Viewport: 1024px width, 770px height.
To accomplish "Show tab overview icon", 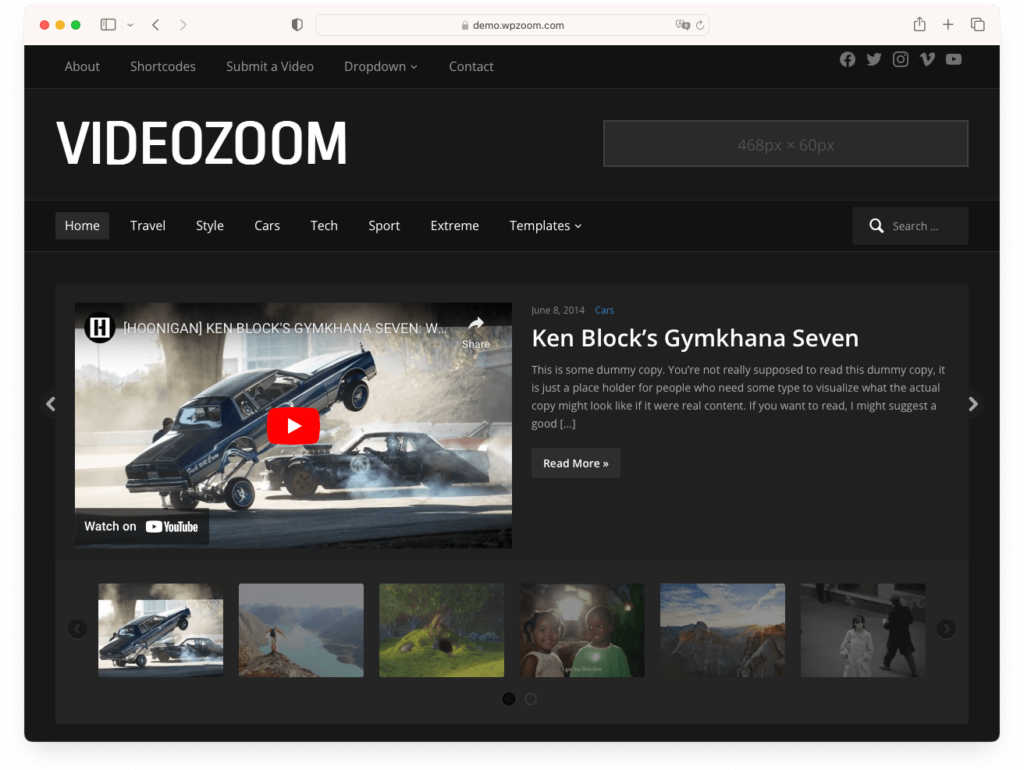I will point(978,25).
